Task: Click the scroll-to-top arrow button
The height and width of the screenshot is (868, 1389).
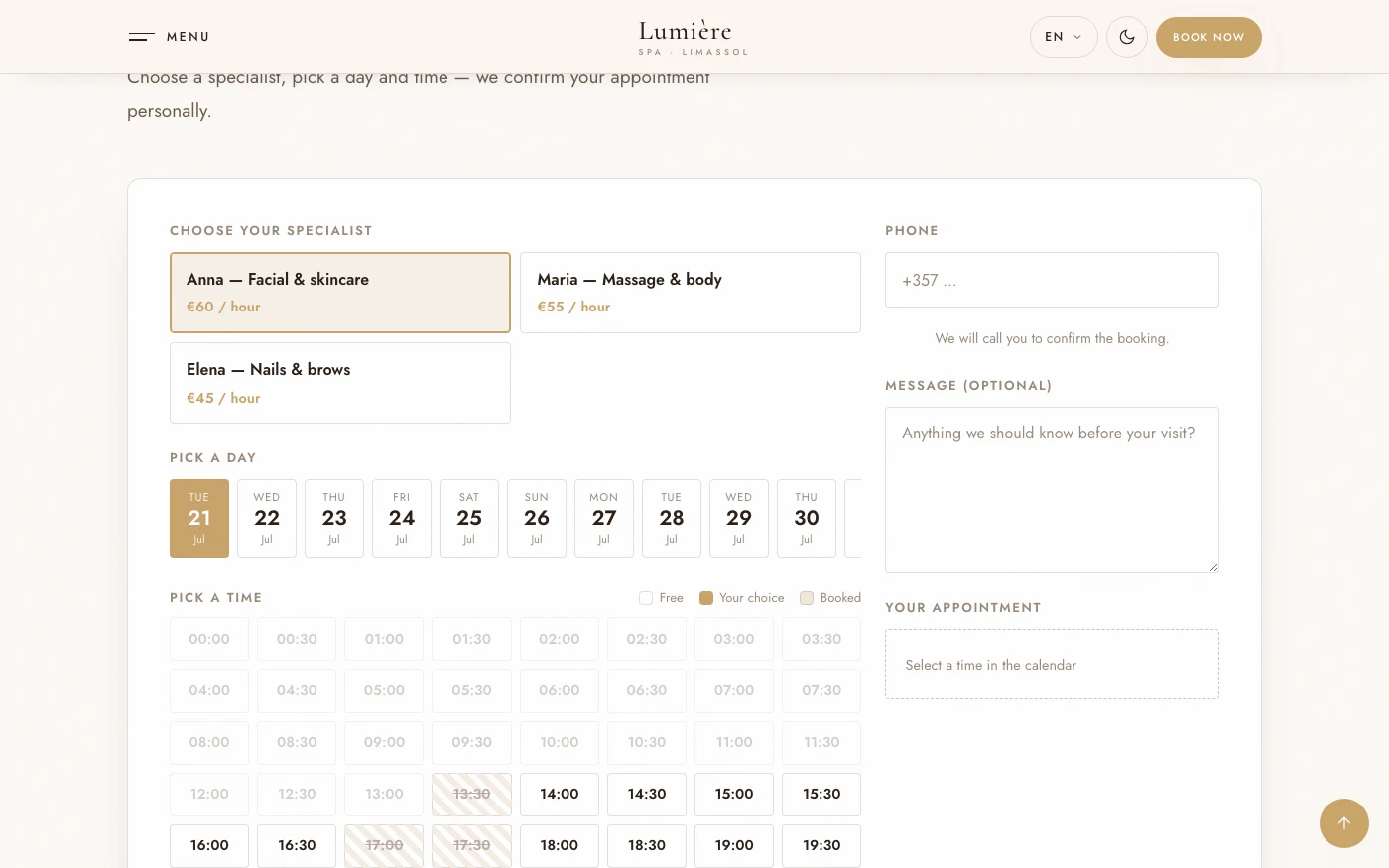Action: coord(1344,823)
